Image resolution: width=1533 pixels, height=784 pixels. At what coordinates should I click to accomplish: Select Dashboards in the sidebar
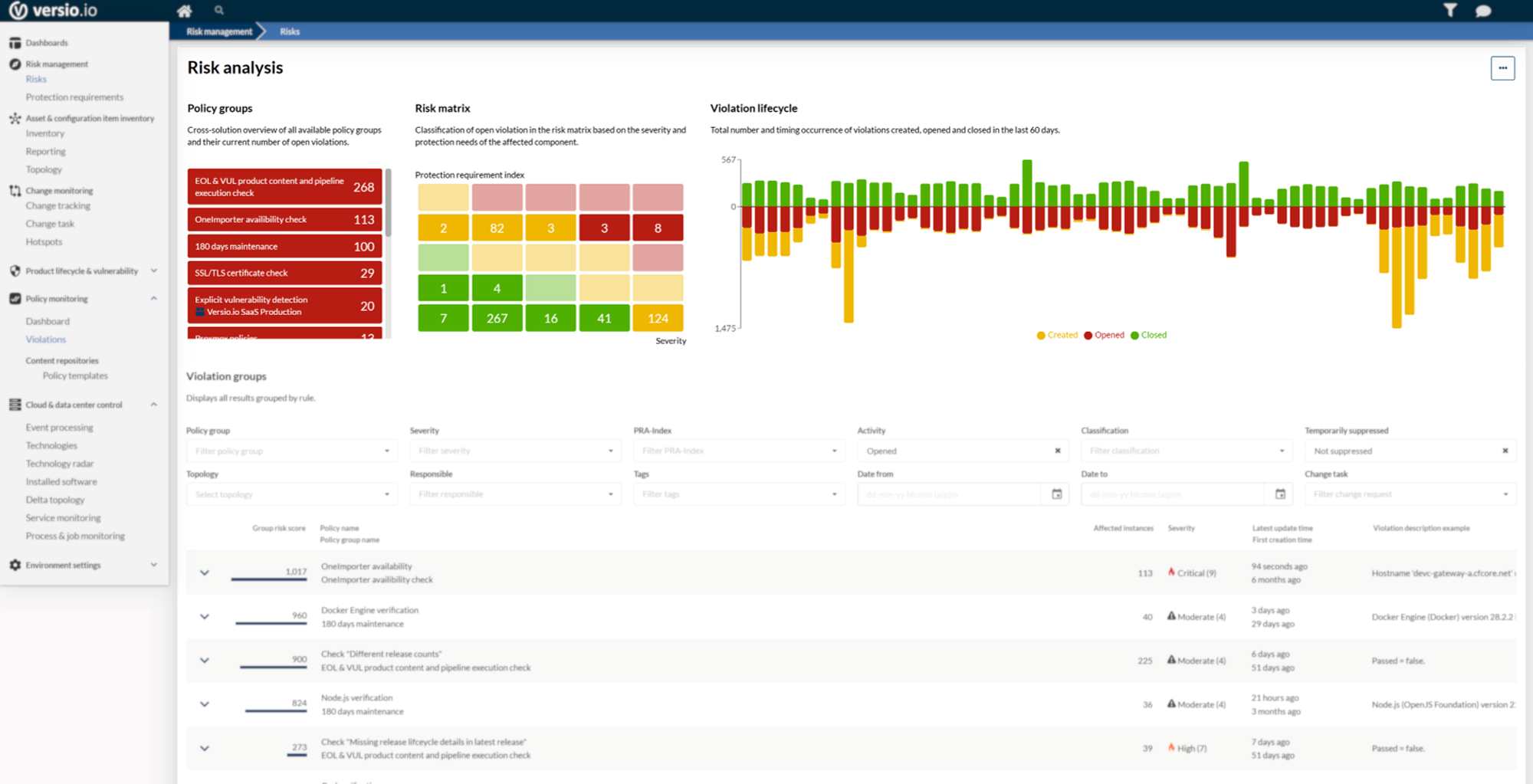47,43
